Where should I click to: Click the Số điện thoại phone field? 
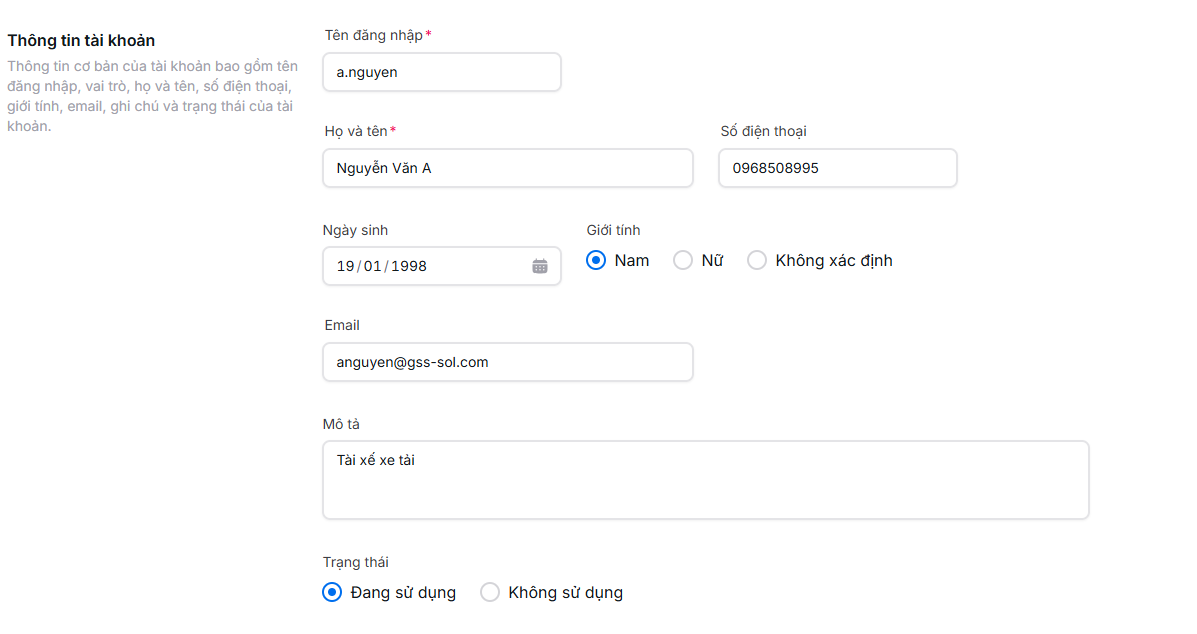(x=837, y=168)
